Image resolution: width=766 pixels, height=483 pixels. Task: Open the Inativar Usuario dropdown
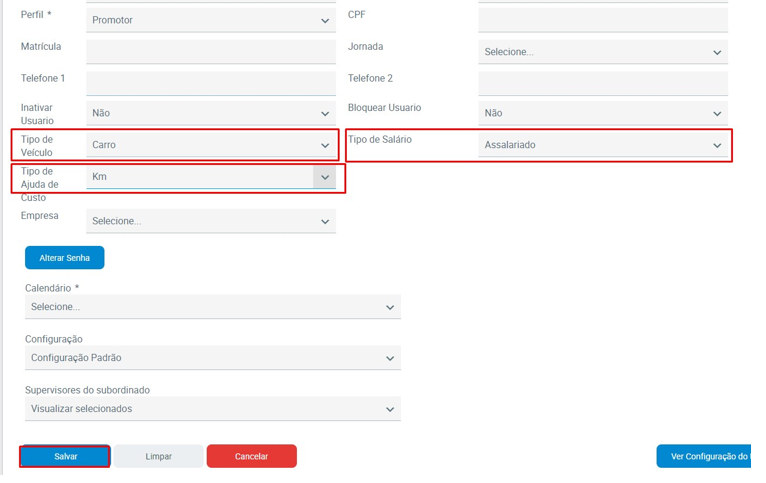[x=210, y=114]
